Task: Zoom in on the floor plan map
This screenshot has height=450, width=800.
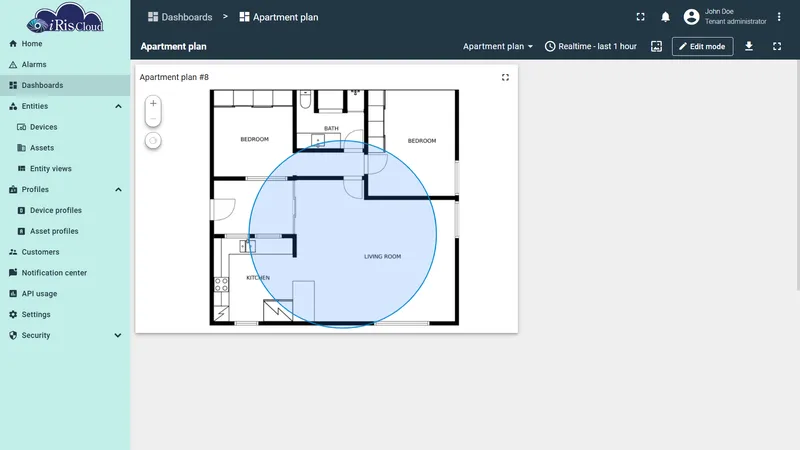Action: point(153,104)
